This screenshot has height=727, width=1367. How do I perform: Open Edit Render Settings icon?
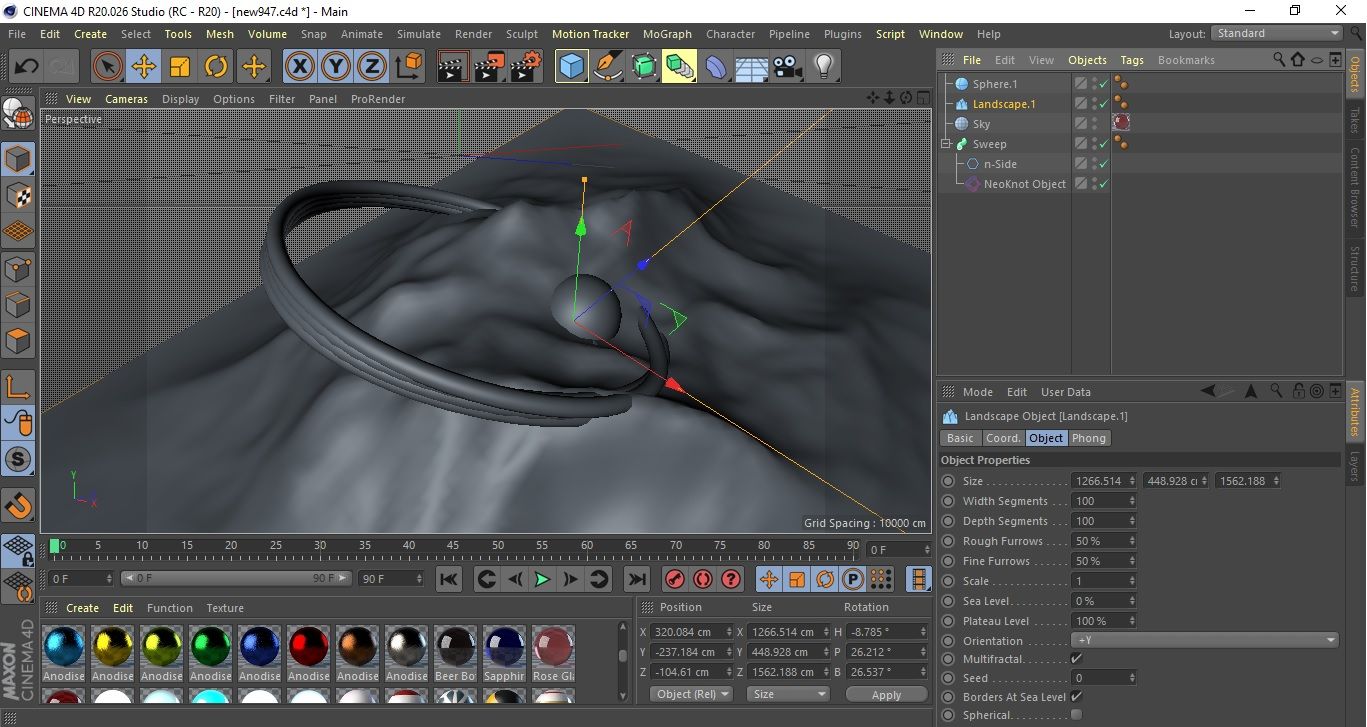526,67
